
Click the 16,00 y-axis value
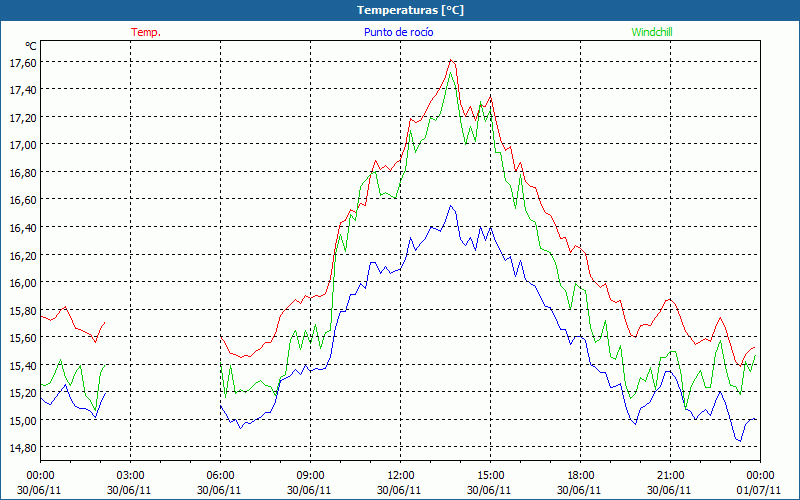(x=23, y=283)
